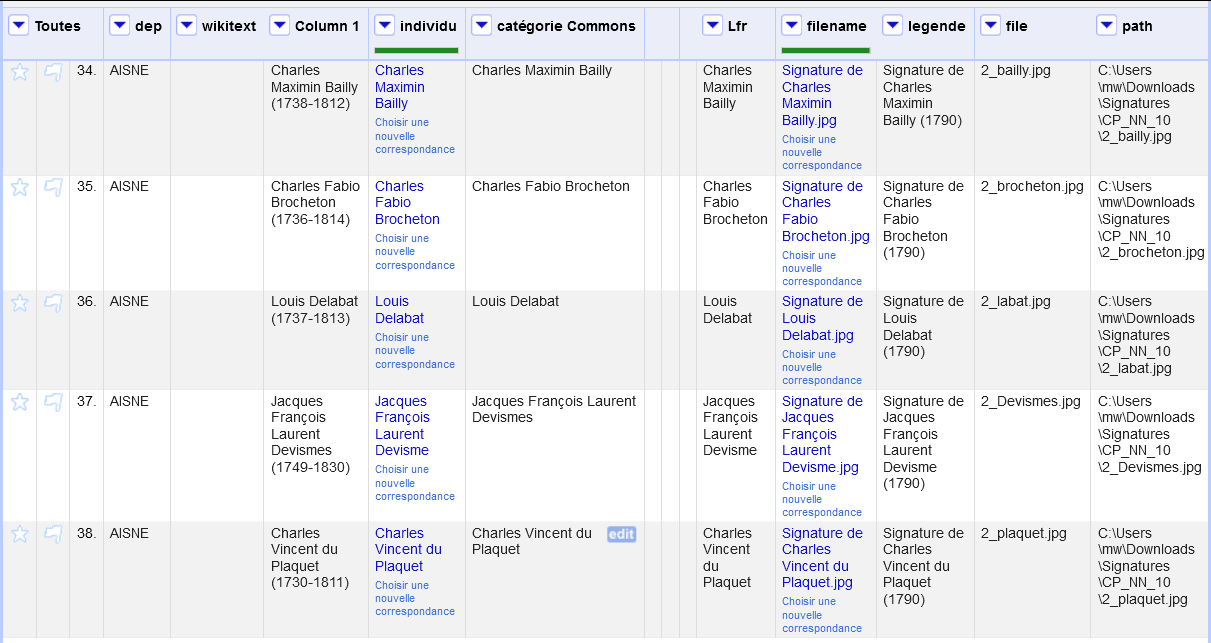This screenshot has width=1211, height=643.
Task: Select Lfr cell Charles Fabio Brocheton
Action: coord(735,233)
